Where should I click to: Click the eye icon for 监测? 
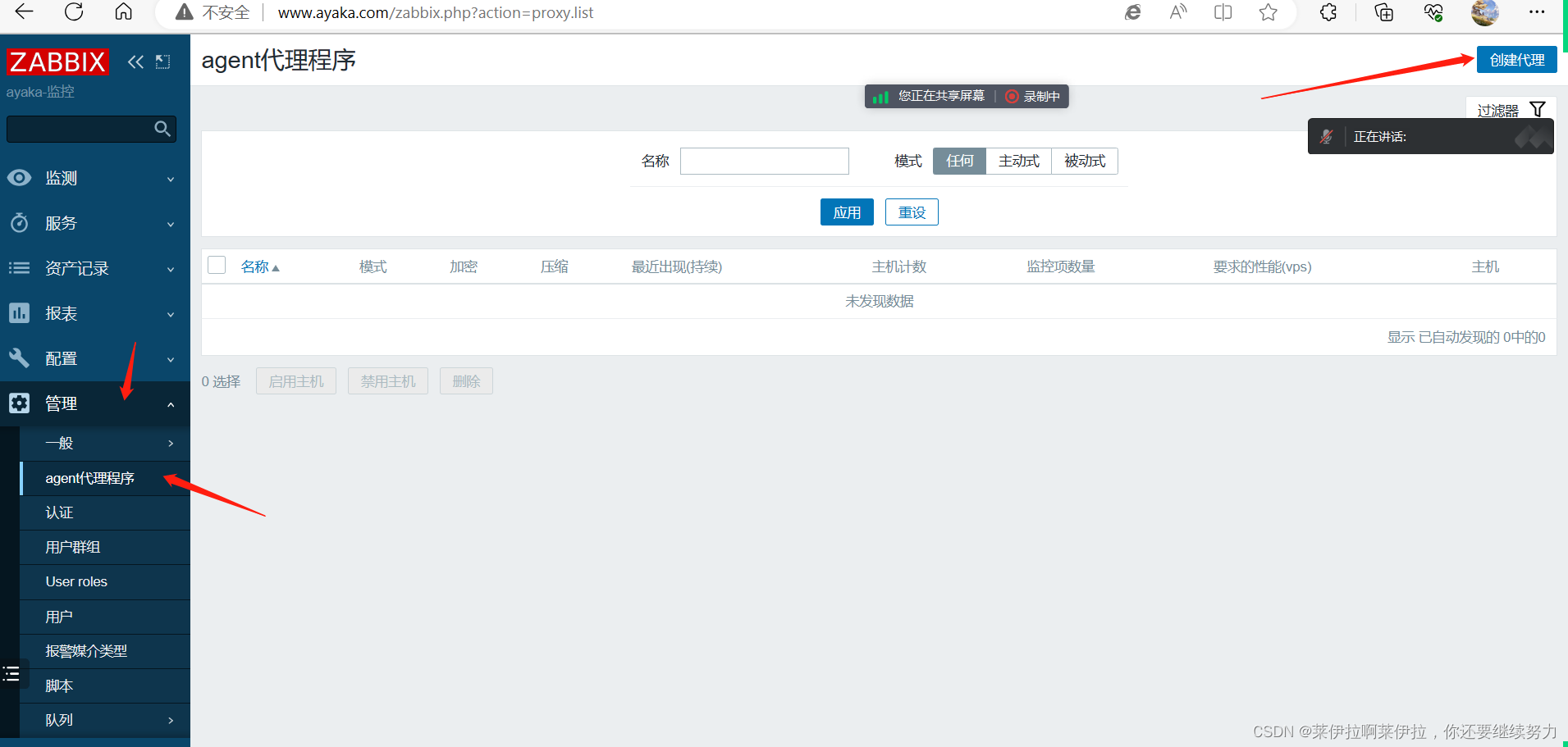tap(19, 178)
